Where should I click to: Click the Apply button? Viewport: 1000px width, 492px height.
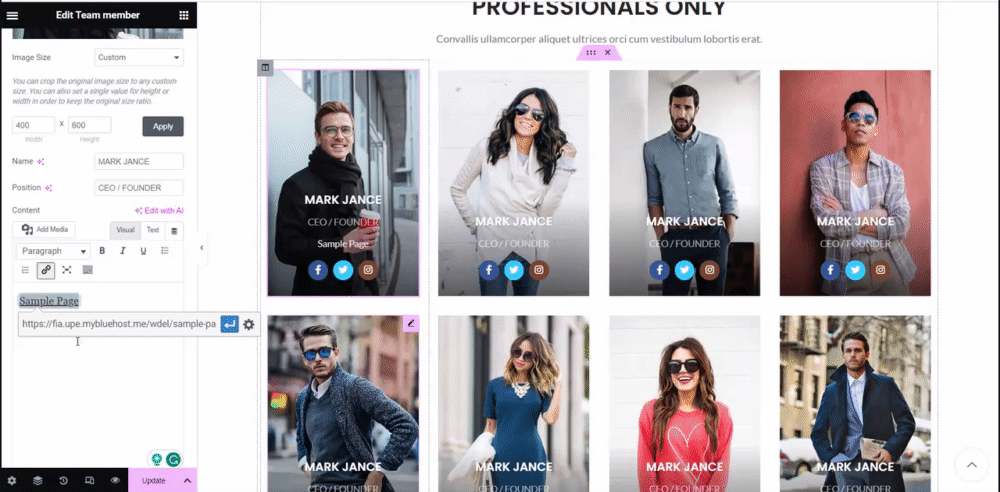coord(163,126)
